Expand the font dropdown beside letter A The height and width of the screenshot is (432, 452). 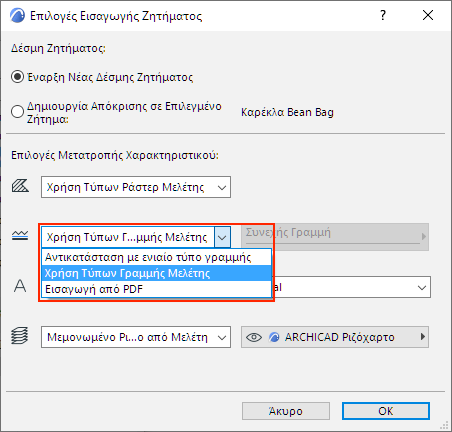[422, 287]
